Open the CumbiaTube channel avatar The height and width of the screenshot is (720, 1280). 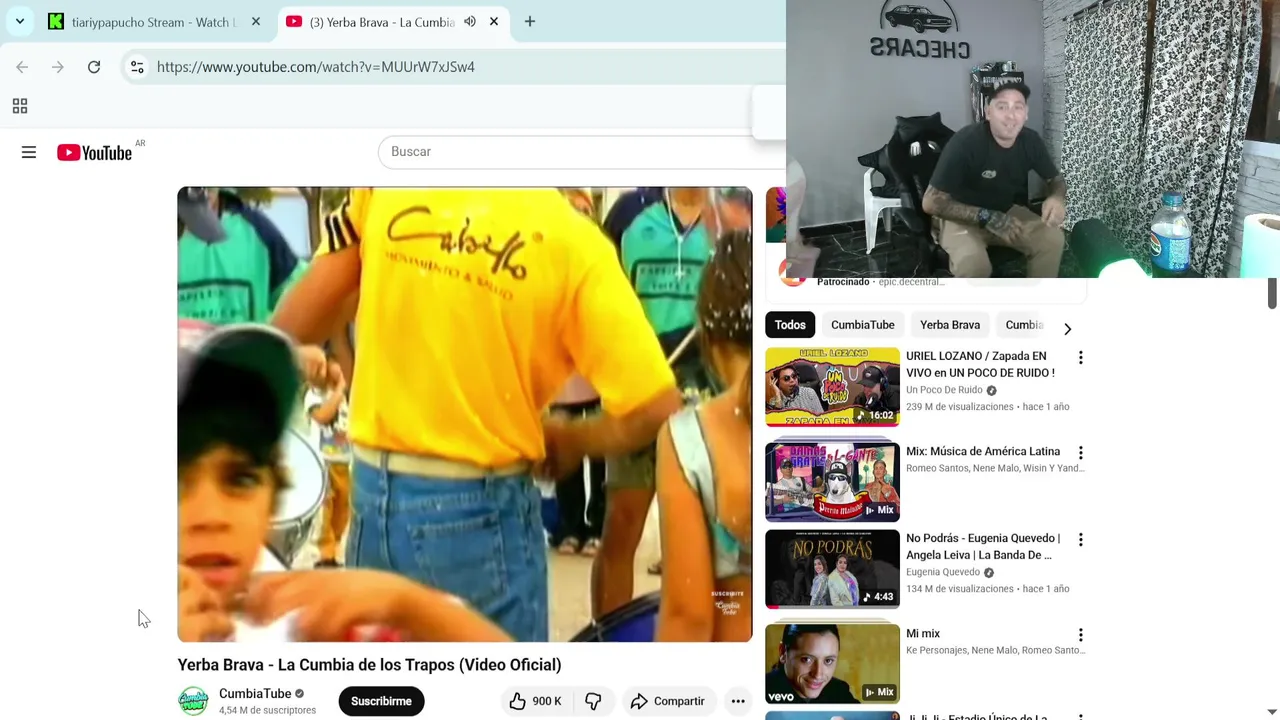(x=193, y=701)
